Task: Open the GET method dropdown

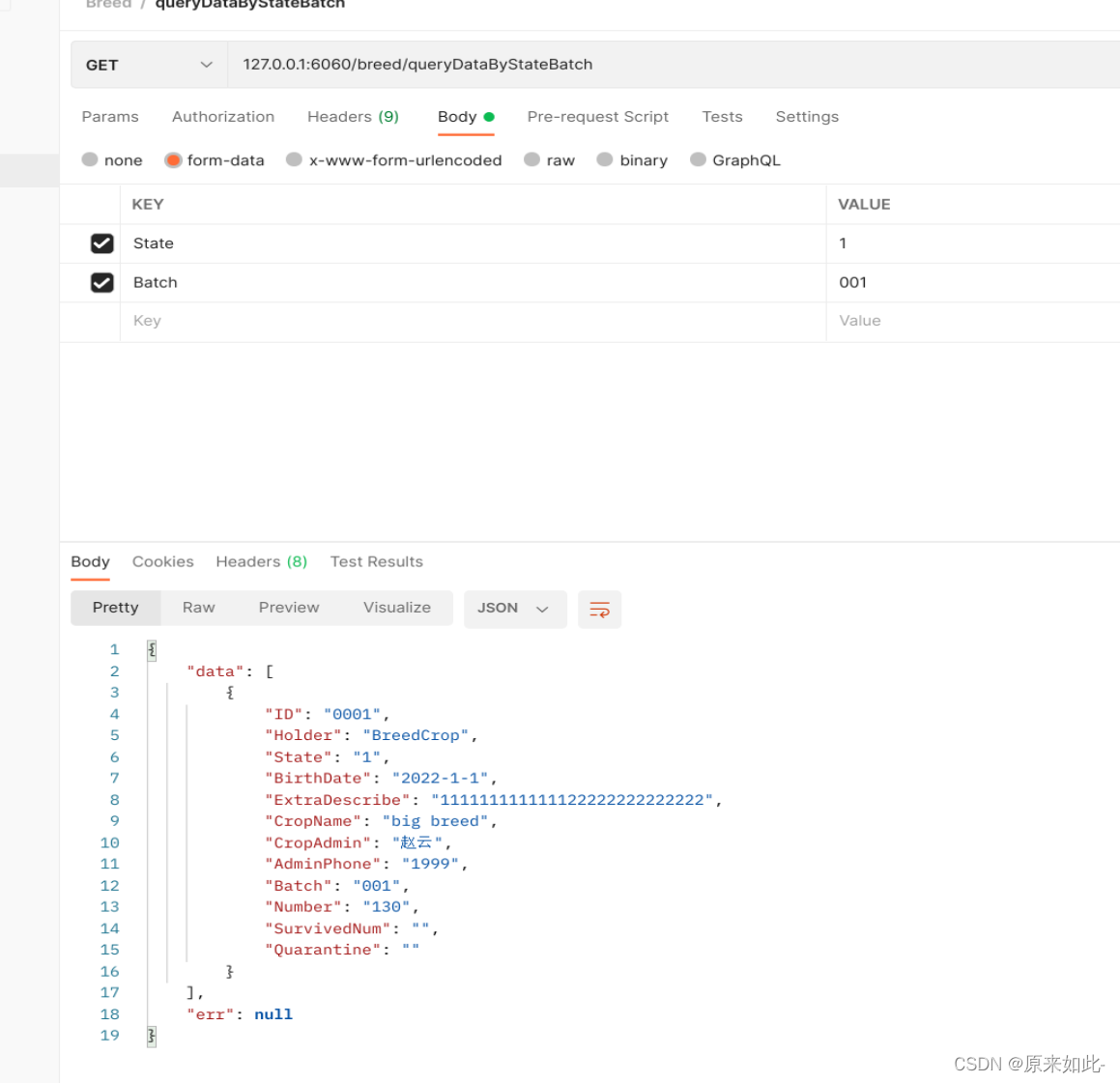Action: coord(149,65)
